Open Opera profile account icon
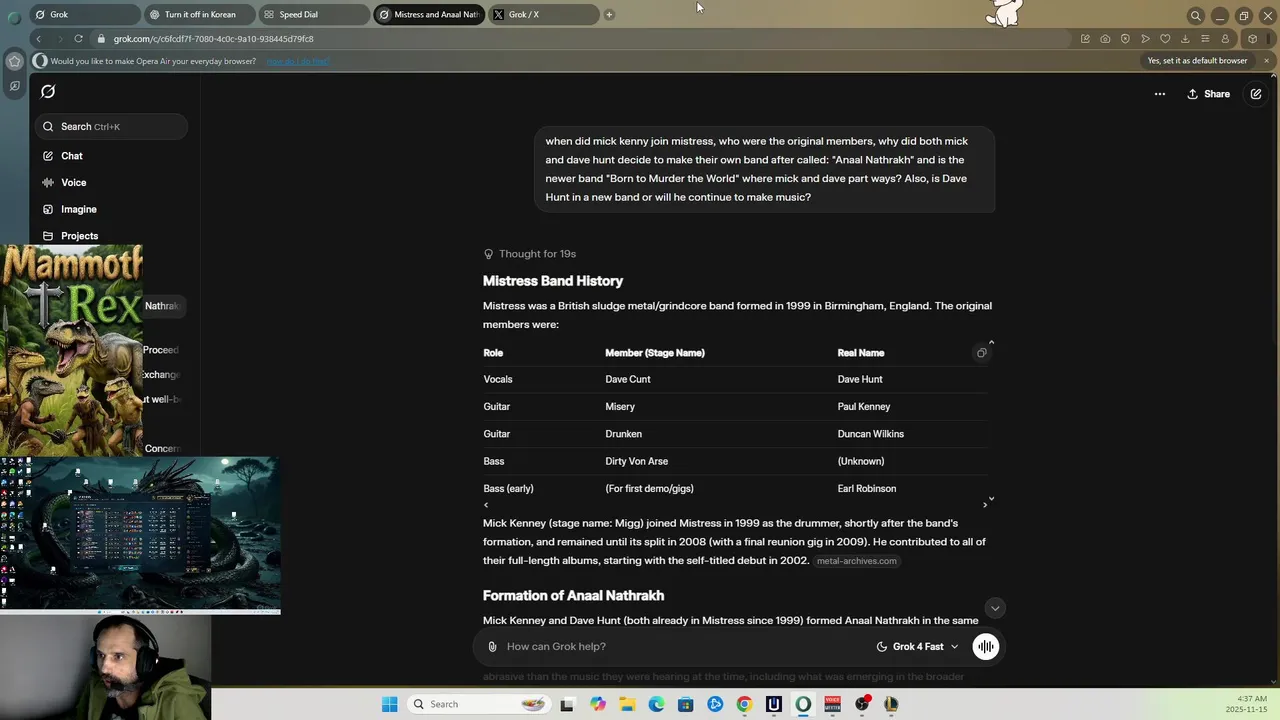This screenshot has width=1280, height=720. (x=1225, y=39)
